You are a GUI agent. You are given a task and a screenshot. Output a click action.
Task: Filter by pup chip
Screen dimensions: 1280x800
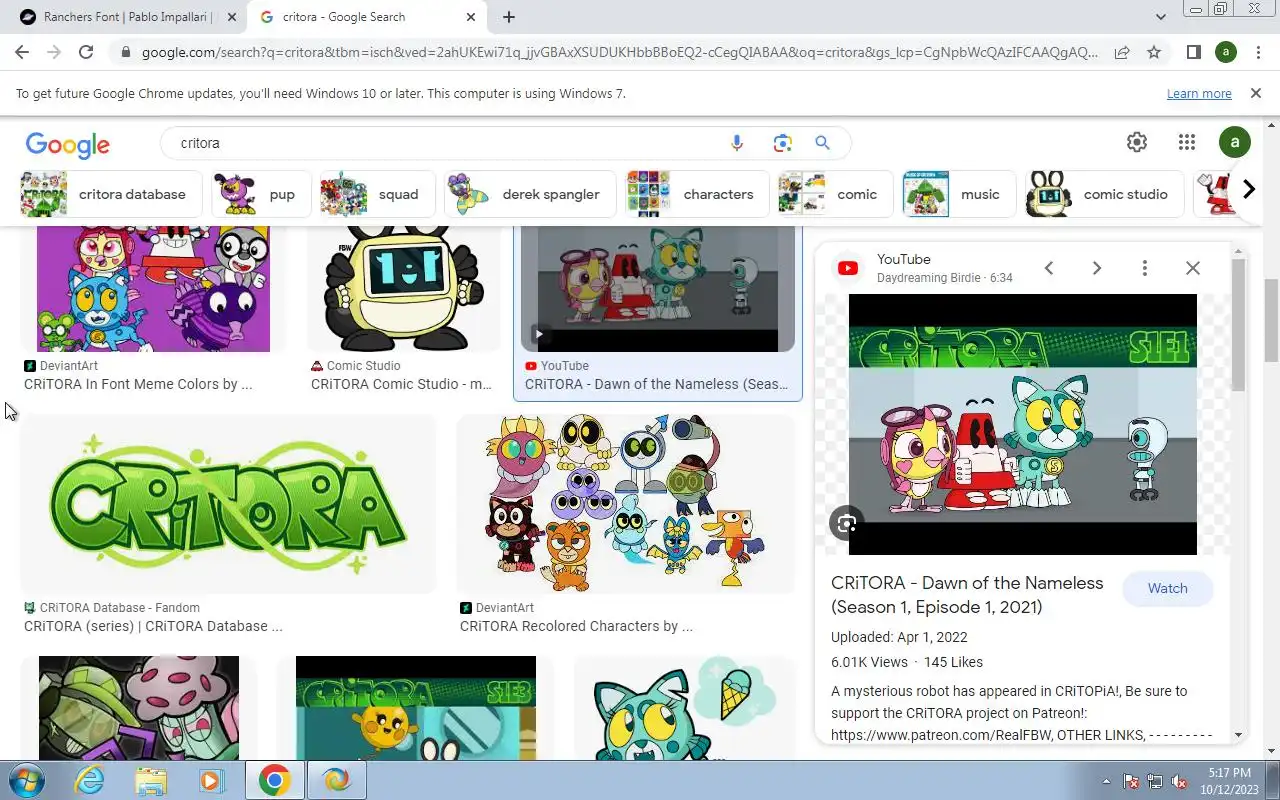click(261, 194)
